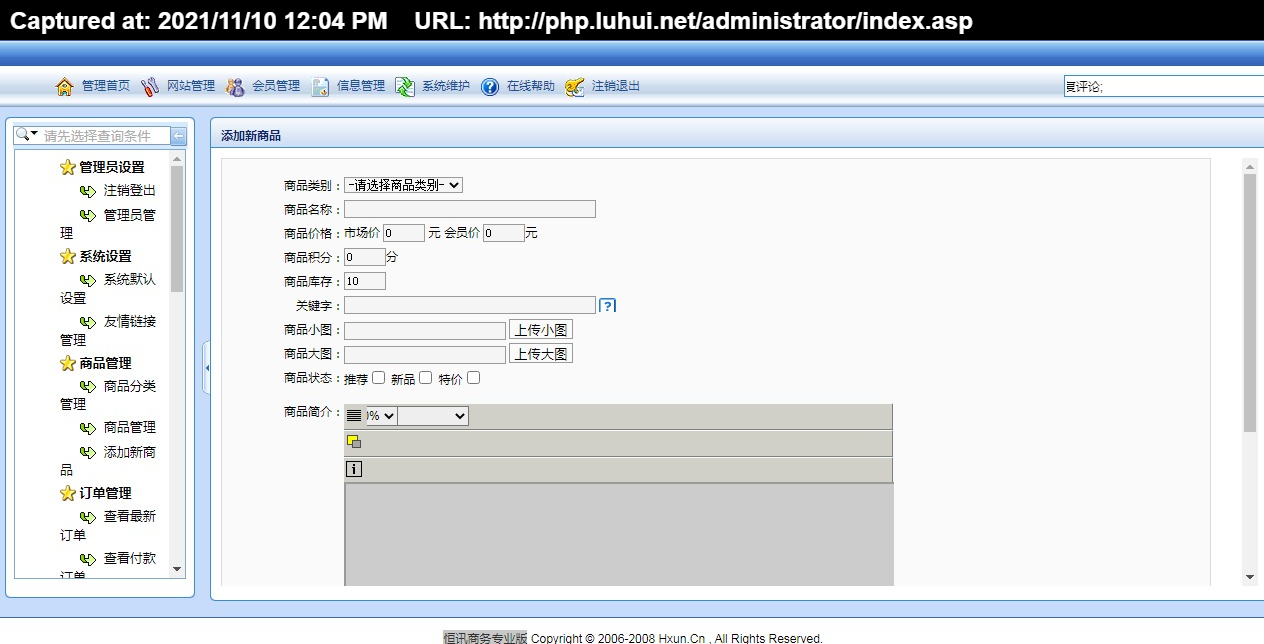Click the top-right text box containing 评论
The height and width of the screenshot is (644, 1264).
pyautogui.click(x=1164, y=87)
